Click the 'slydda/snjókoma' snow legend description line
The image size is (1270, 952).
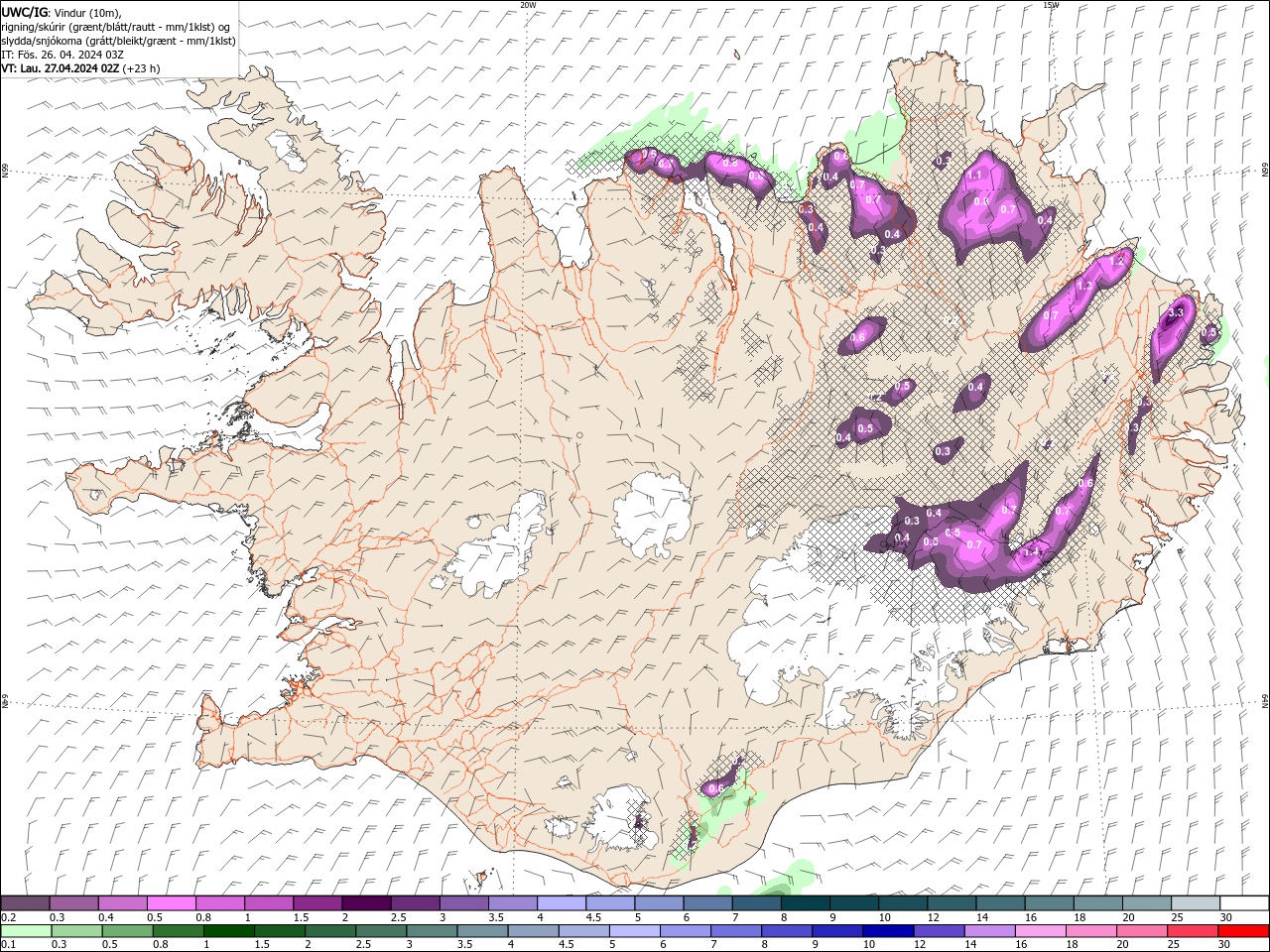(119, 41)
